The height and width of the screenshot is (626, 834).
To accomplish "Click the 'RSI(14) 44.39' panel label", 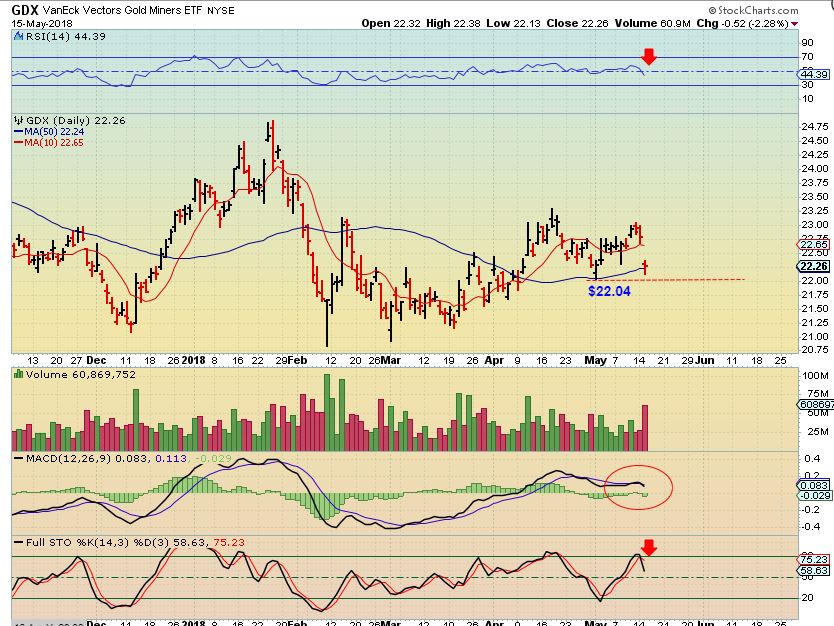I will point(66,36).
